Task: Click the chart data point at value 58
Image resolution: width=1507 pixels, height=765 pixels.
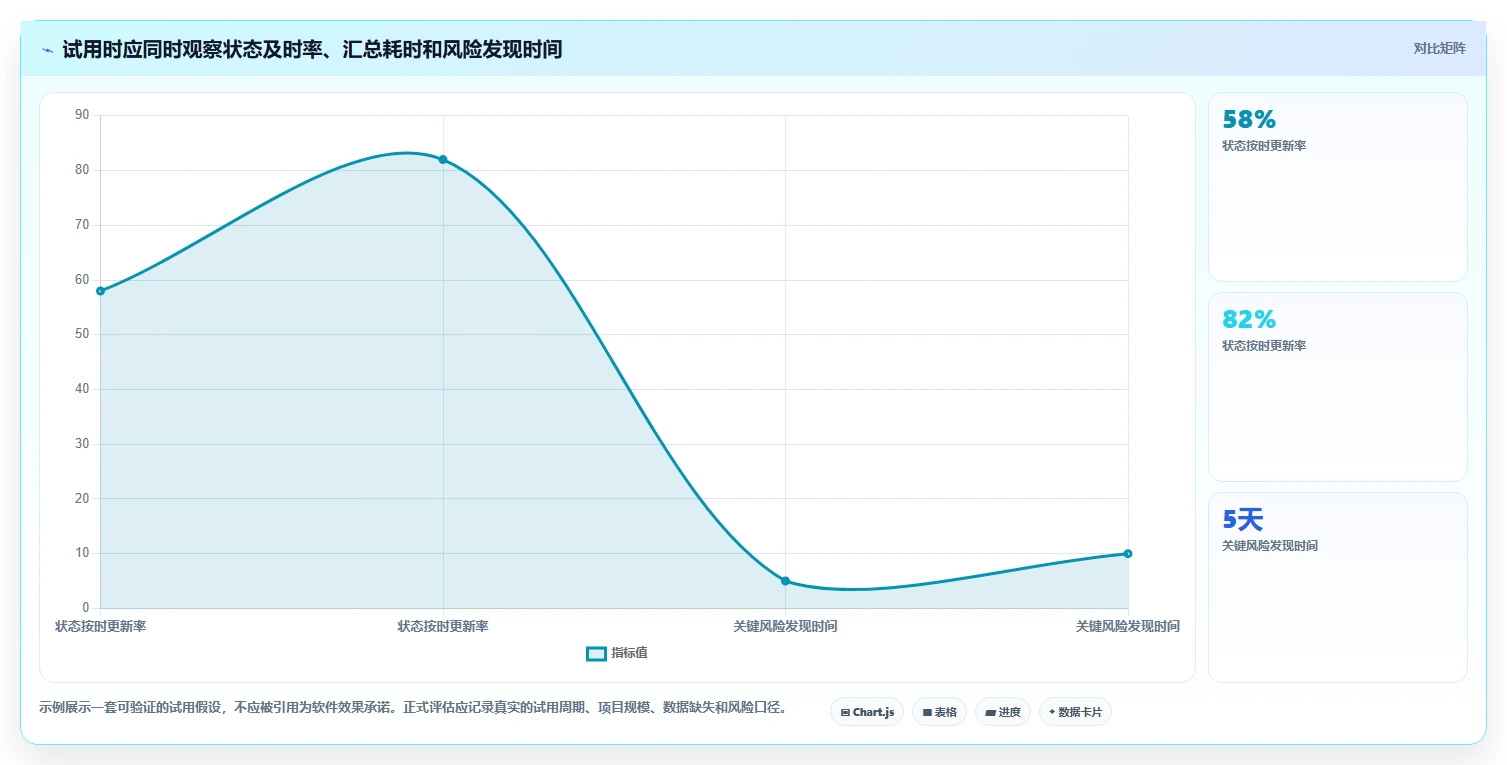Action: [100, 291]
